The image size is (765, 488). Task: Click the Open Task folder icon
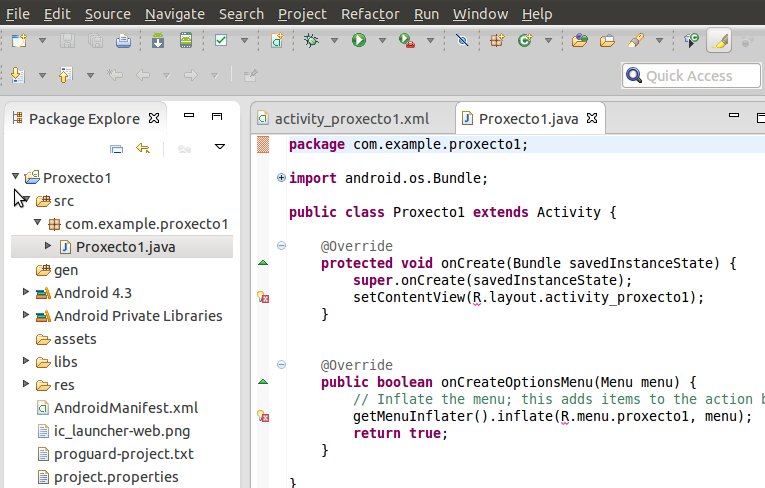pos(607,41)
